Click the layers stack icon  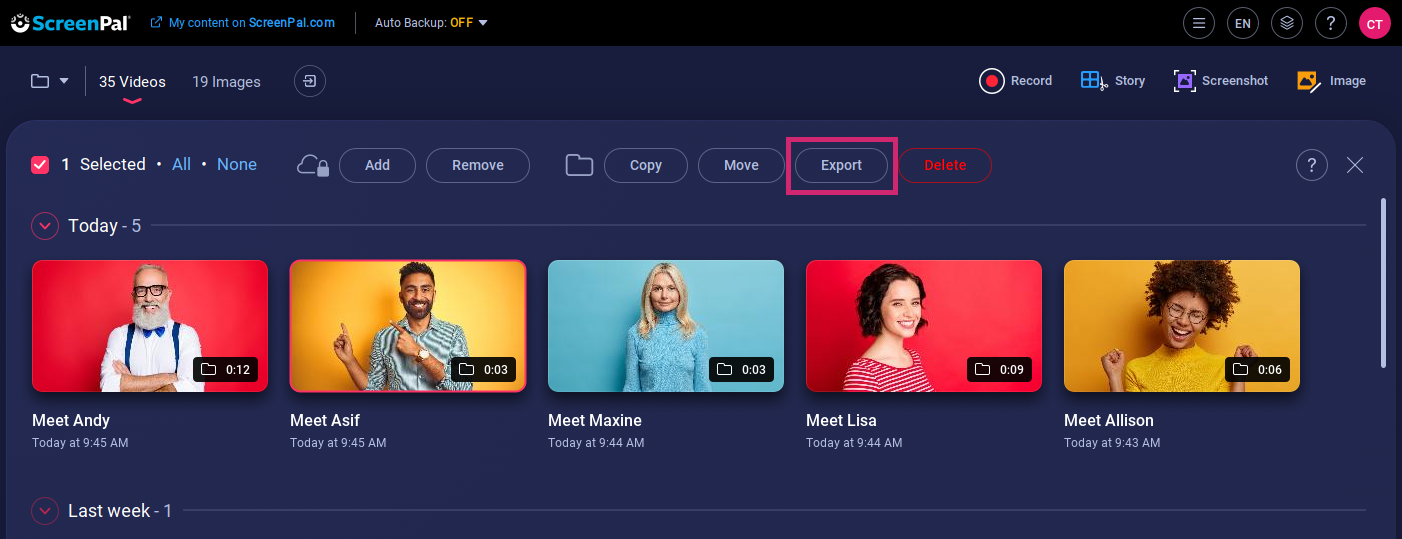pos(1287,22)
